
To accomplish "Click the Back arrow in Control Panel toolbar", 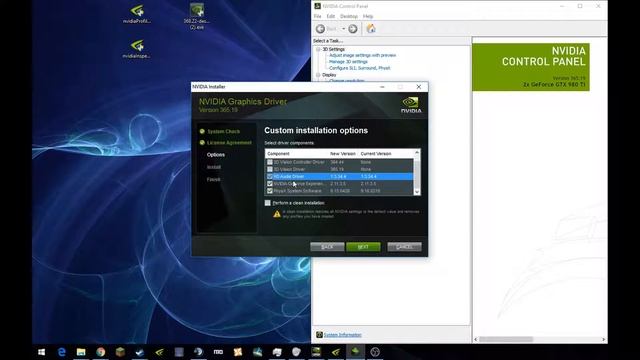I will coord(320,29).
